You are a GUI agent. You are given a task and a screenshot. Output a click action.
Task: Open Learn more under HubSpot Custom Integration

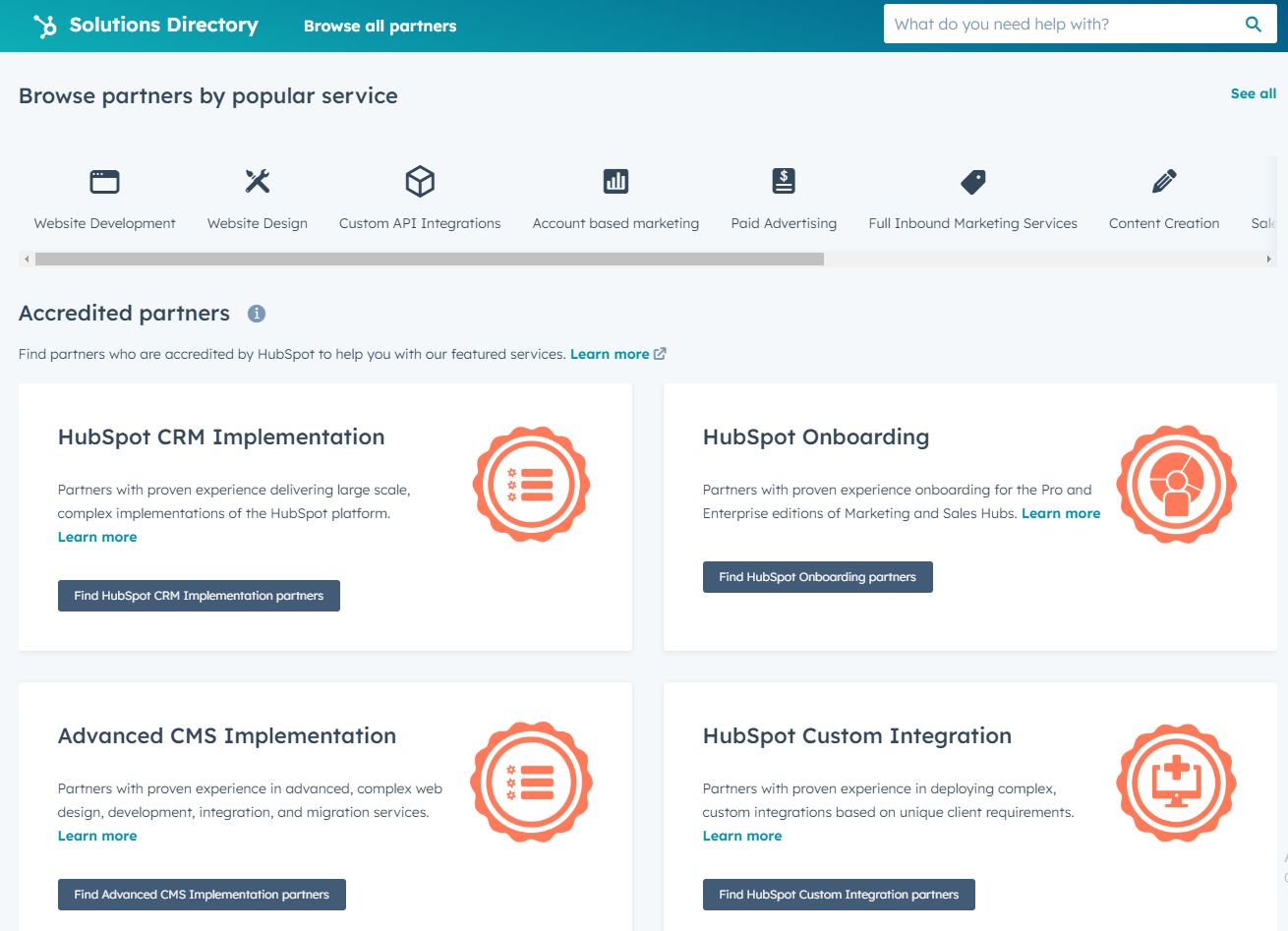coord(742,836)
